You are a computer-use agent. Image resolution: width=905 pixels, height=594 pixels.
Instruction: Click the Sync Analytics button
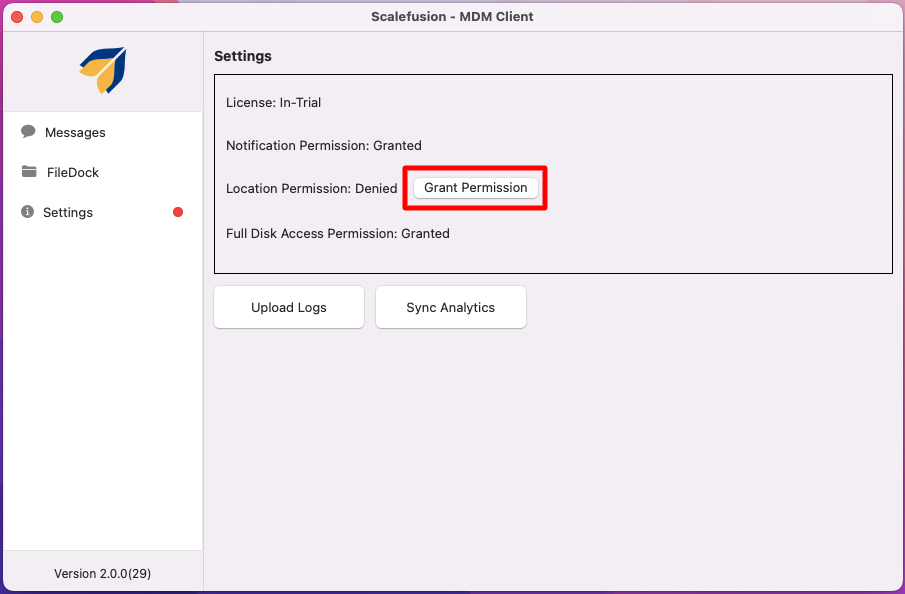tap(450, 307)
